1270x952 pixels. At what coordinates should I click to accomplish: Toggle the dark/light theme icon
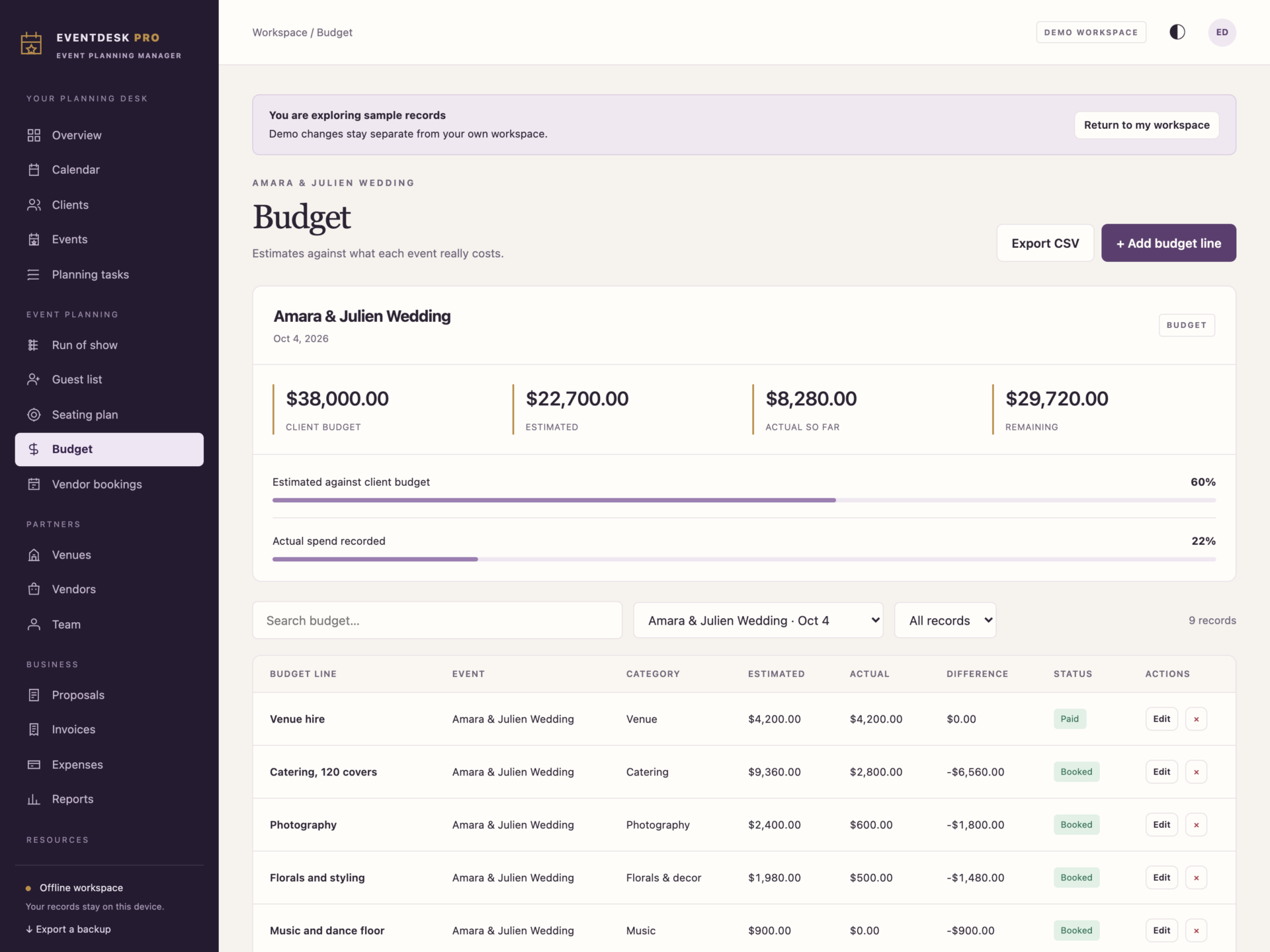pyautogui.click(x=1177, y=32)
